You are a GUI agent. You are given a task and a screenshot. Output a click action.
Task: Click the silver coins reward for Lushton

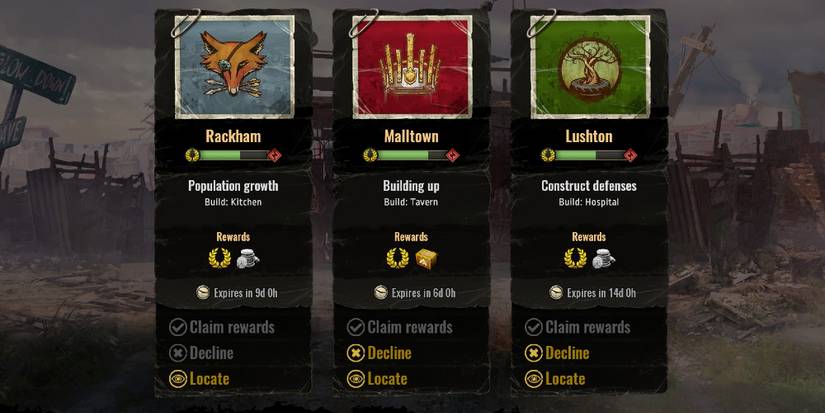(x=603, y=258)
